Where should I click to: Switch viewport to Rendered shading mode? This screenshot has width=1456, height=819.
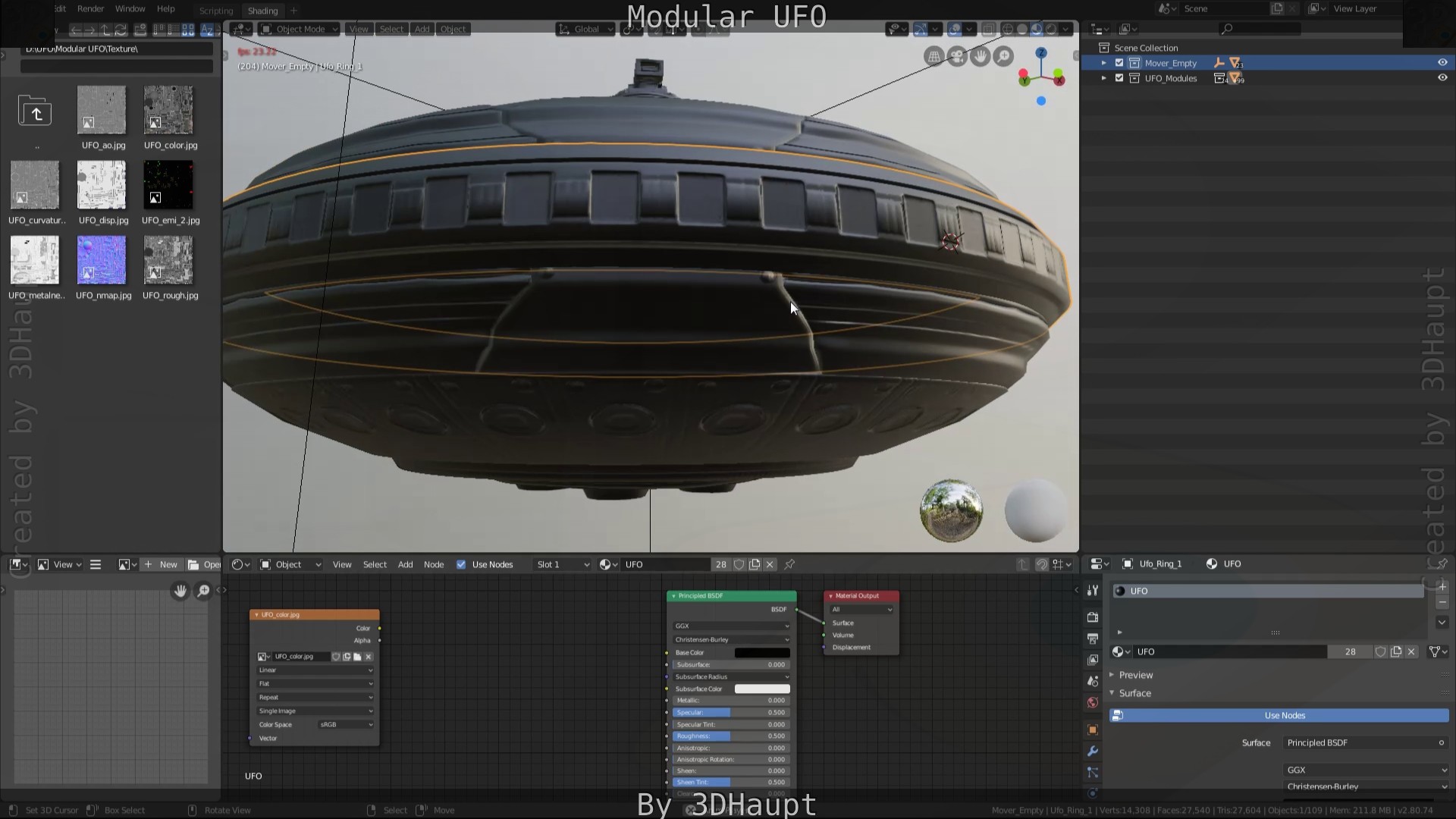pyautogui.click(x=1052, y=29)
